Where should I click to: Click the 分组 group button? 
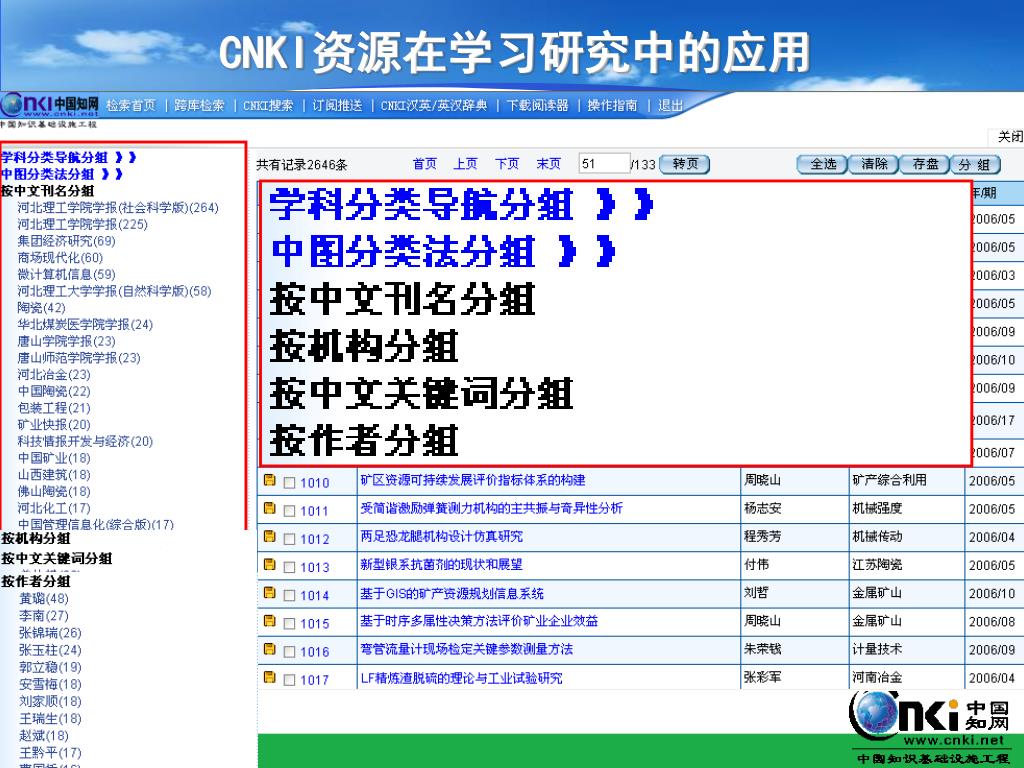975,165
